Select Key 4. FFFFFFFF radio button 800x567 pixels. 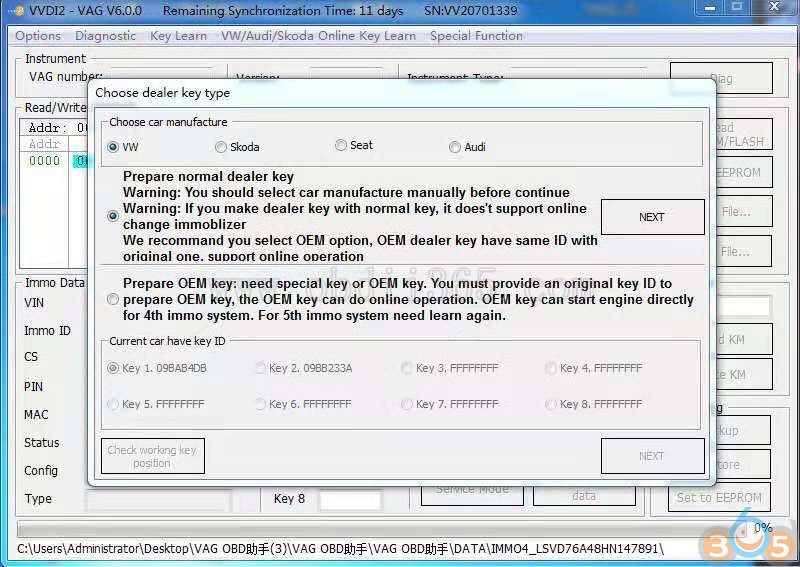pyautogui.click(x=551, y=368)
